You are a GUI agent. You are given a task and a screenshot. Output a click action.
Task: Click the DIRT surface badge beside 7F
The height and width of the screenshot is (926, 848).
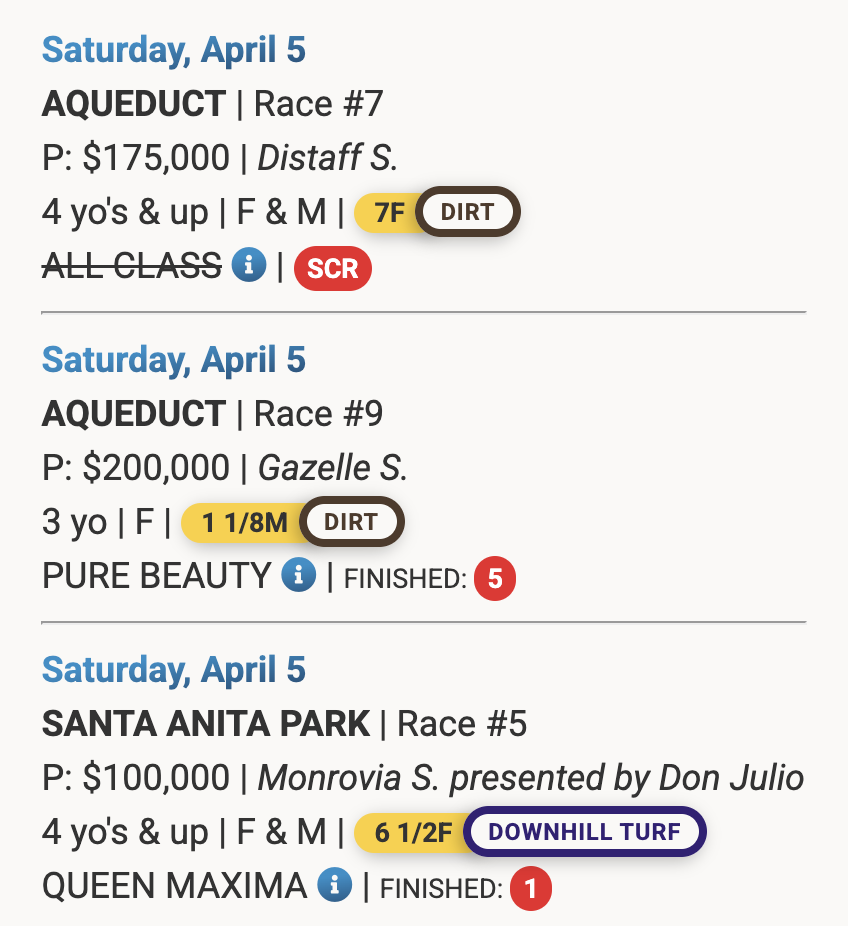(468, 213)
